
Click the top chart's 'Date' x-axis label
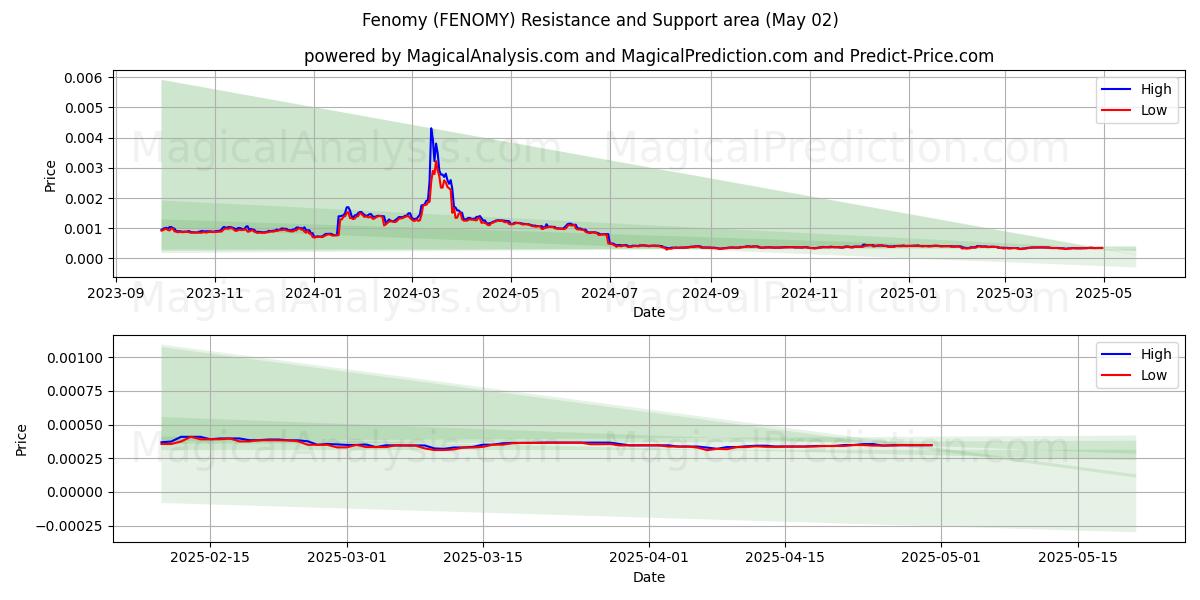649,312
